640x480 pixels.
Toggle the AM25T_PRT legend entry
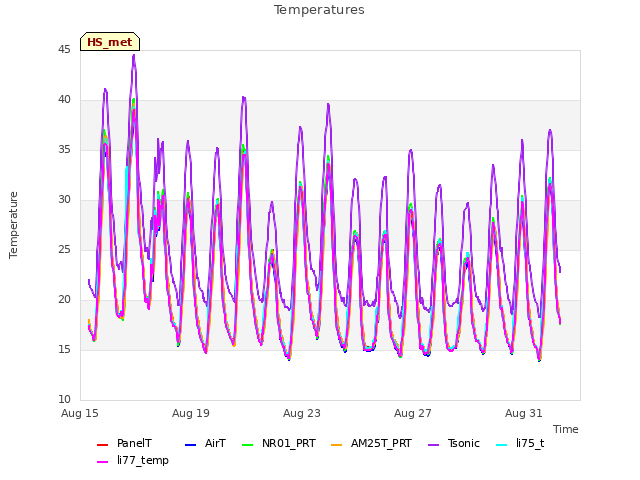tap(371, 444)
